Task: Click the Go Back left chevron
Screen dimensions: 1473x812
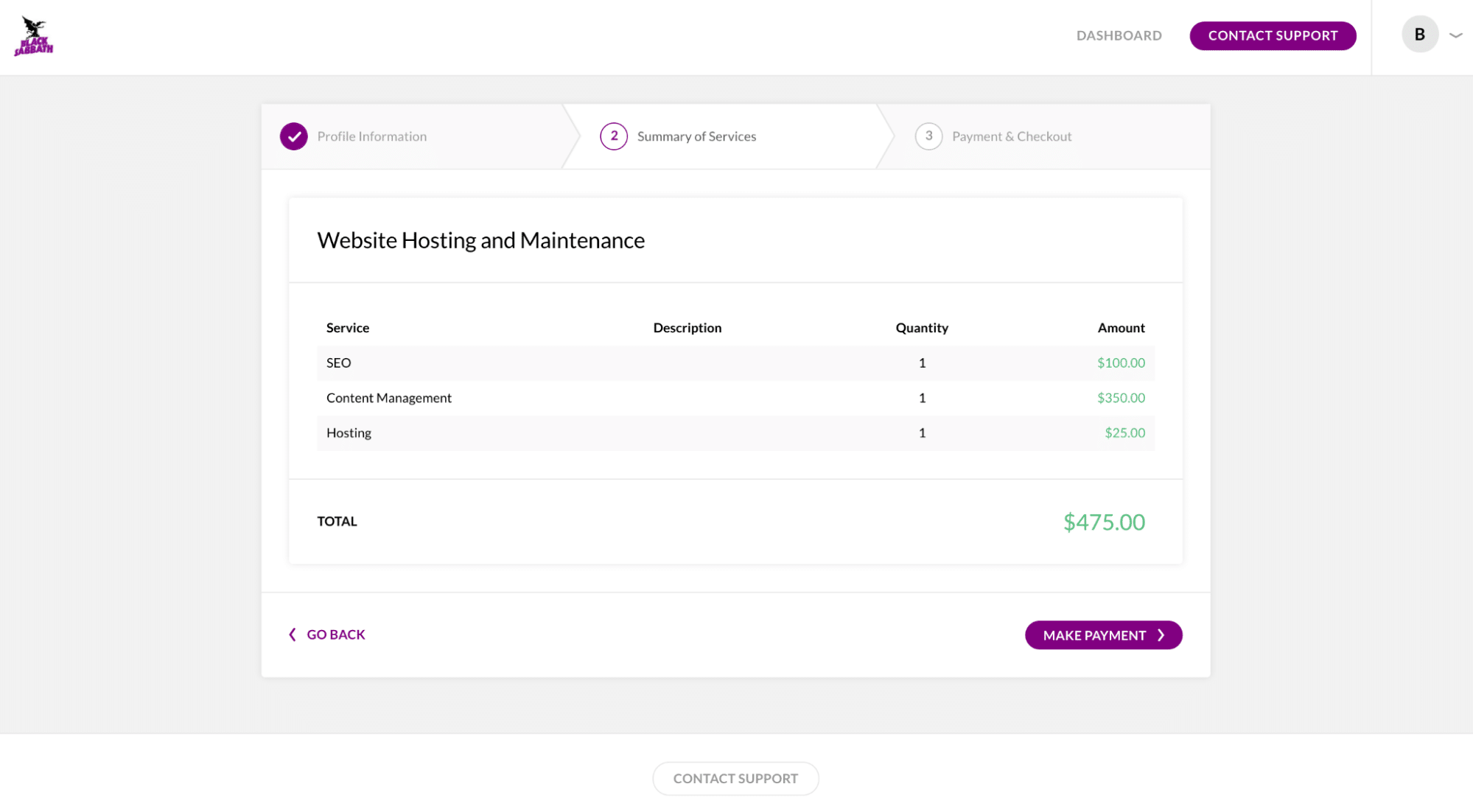Action: click(293, 634)
